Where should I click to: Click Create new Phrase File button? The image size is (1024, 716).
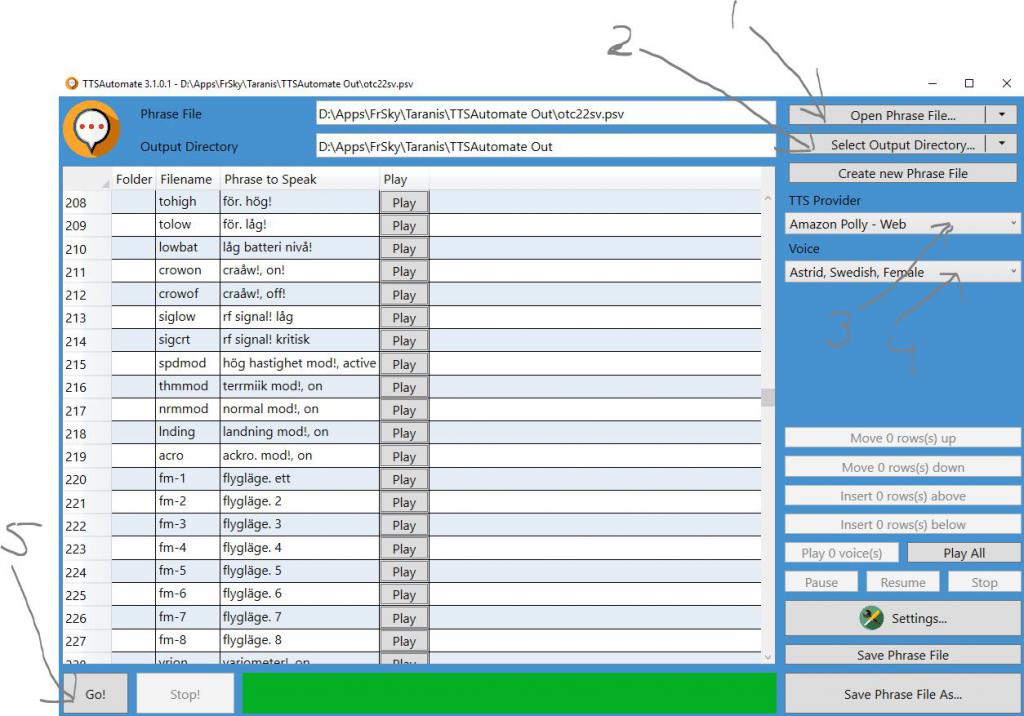[902, 173]
